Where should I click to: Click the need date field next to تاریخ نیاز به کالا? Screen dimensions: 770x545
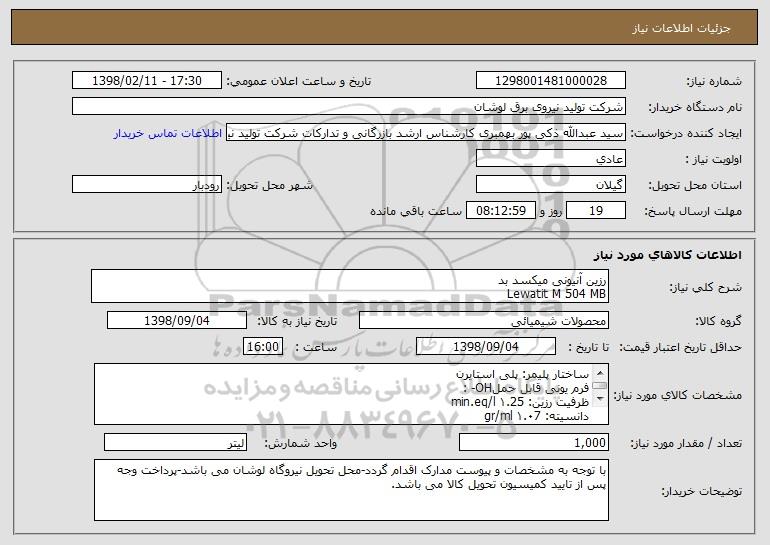pyautogui.click(x=177, y=321)
